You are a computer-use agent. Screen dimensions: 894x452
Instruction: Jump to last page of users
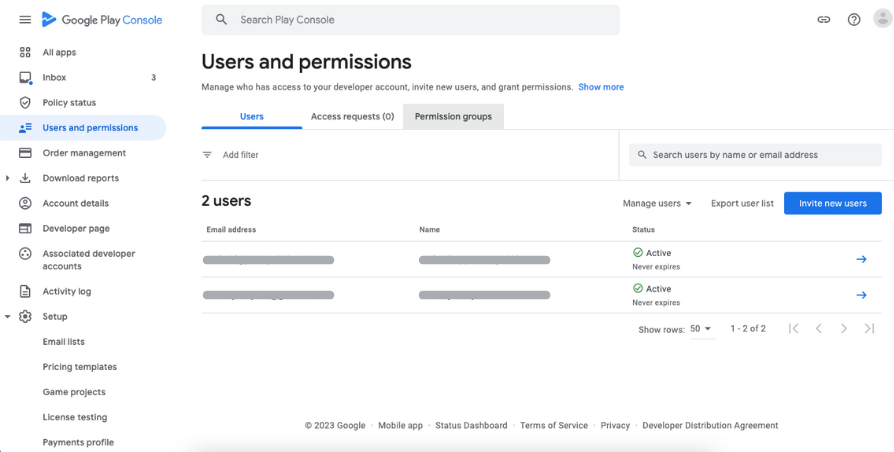click(869, 329)
